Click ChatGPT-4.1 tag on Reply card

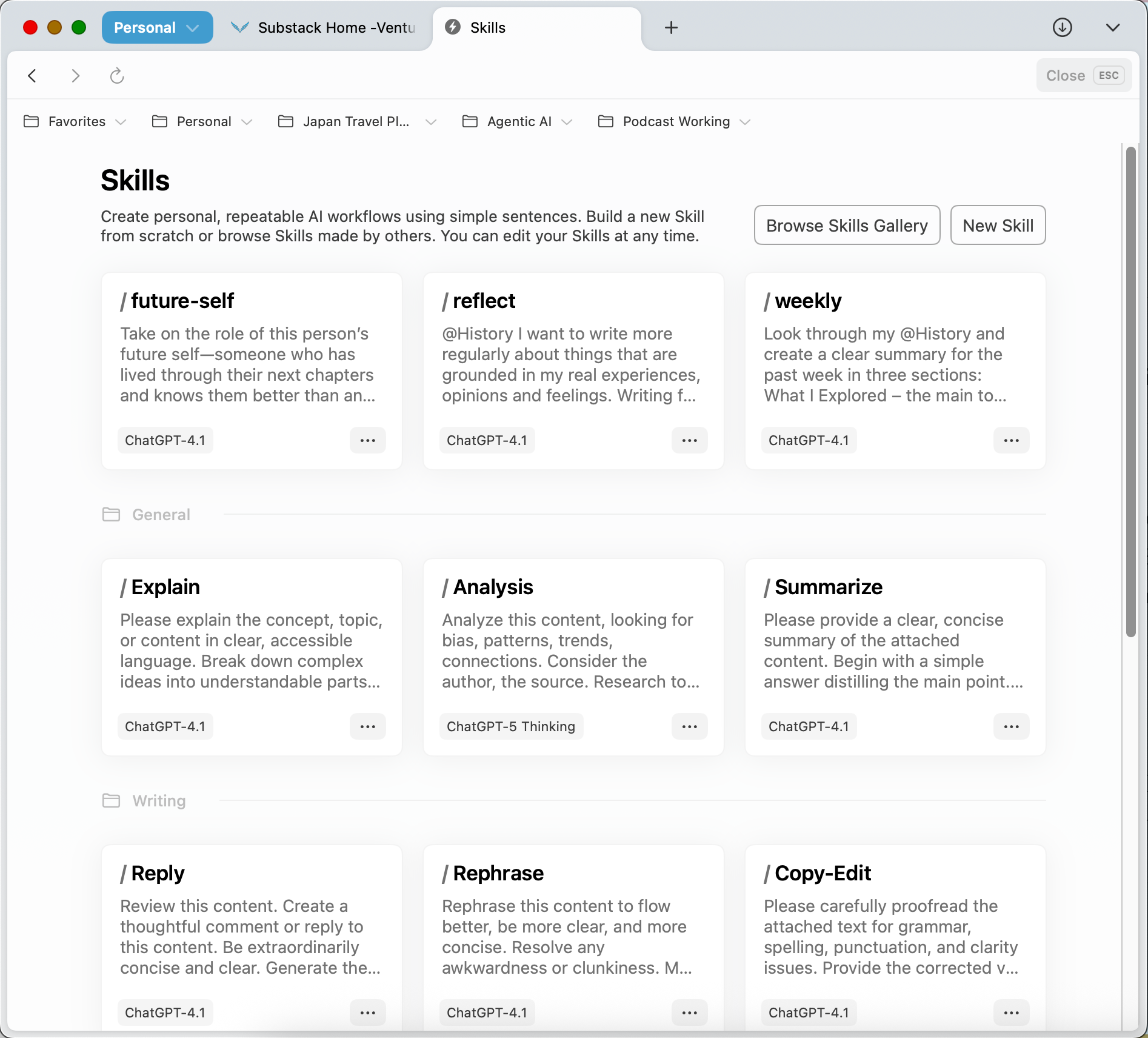tap(165, 1013)
